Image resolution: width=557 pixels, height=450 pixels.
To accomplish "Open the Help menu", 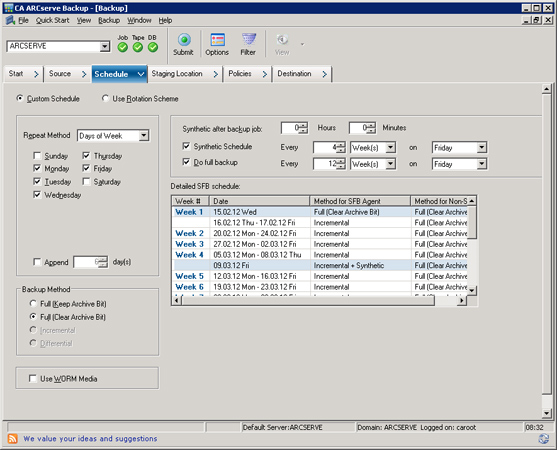I will [x=165, y=20].
